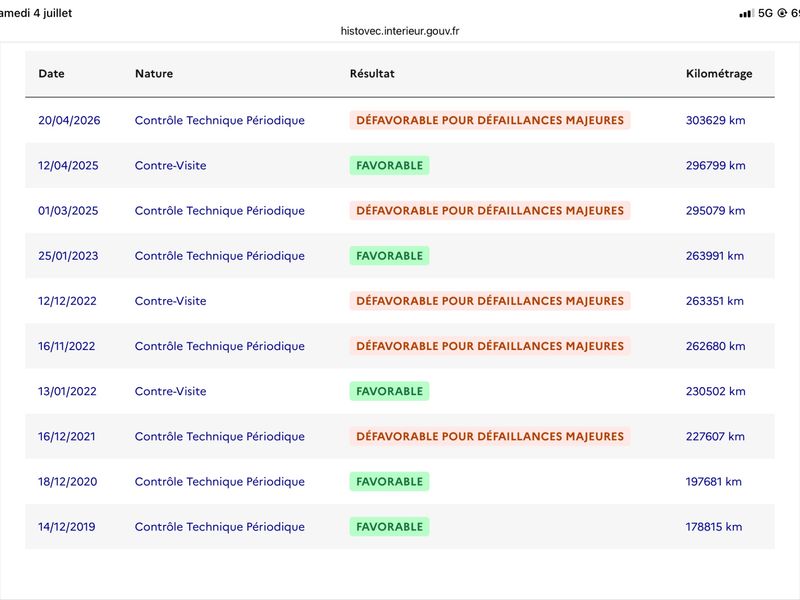
Task: Select the Résultat column header
Action: pos(372,73)
